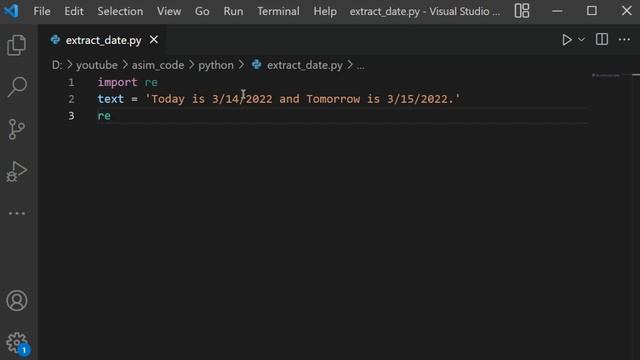
Task: Click the VS Code logo icon
Action: [x=11, y=11]
